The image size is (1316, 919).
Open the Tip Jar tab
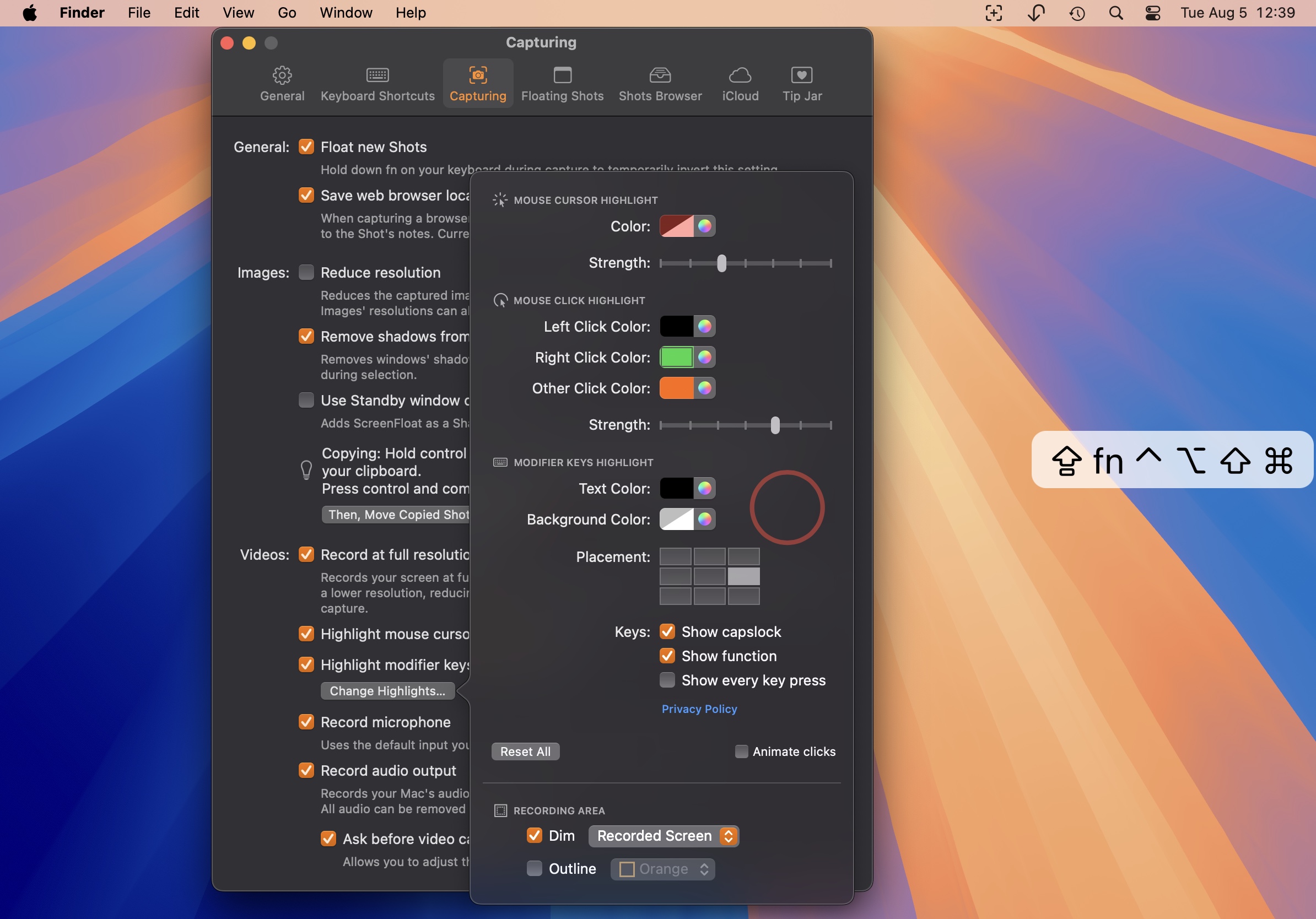click(802, 84)
